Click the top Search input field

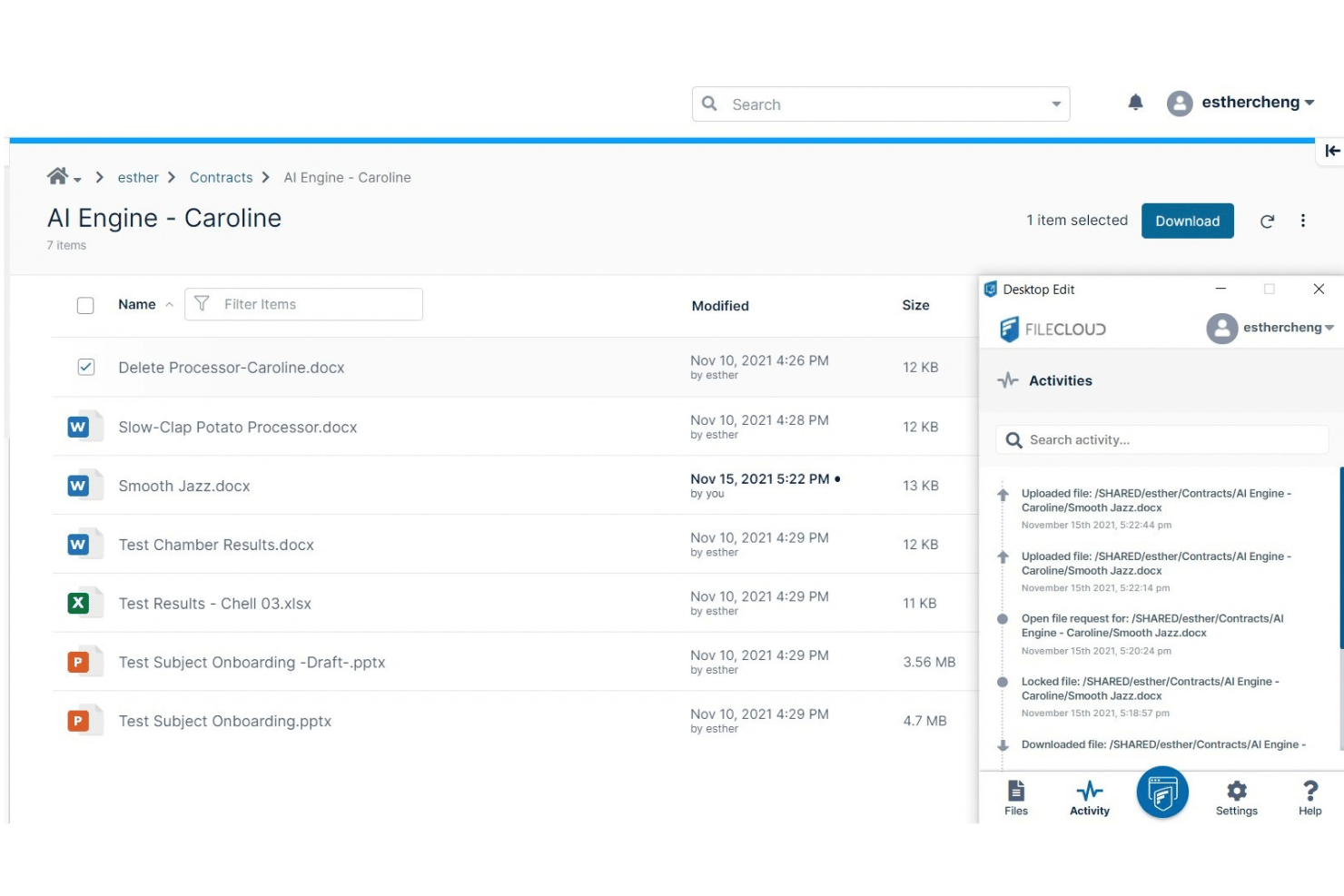881,104
